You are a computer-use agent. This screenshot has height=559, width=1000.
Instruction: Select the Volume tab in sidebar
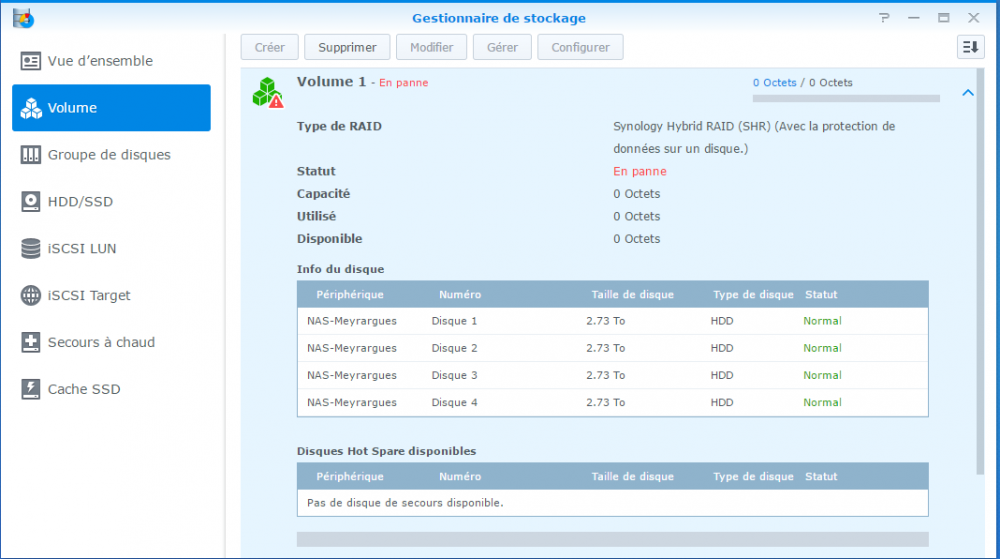pyautogui.click(x=111, y=108)
